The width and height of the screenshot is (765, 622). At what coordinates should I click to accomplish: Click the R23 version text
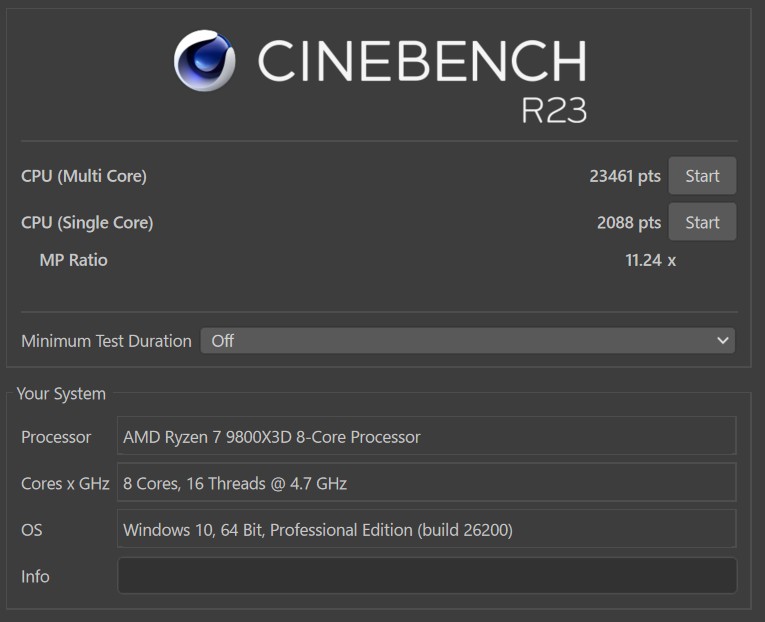tap(553, 110)
